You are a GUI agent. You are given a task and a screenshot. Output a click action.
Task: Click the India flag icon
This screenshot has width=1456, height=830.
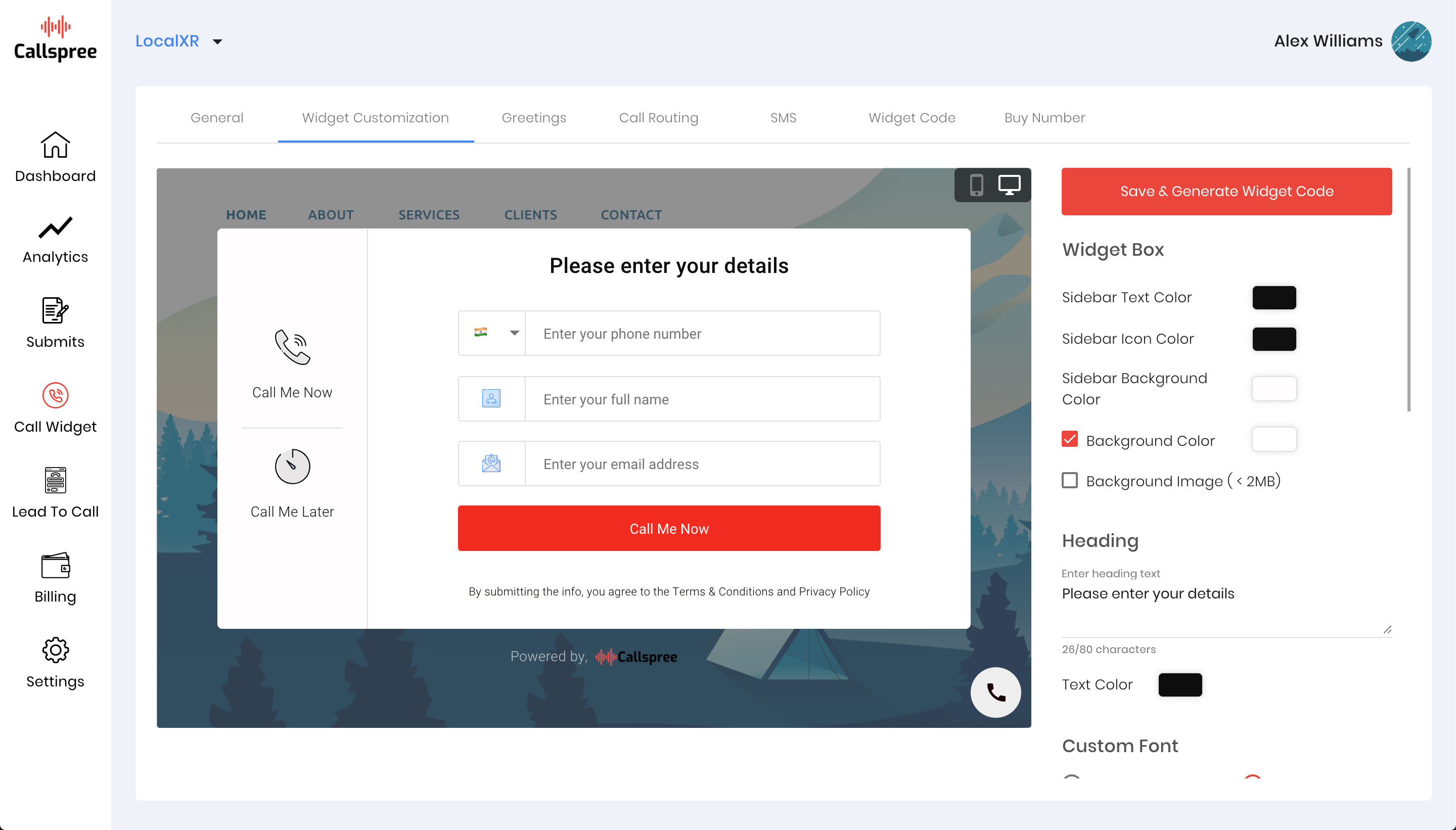[481, 332]
